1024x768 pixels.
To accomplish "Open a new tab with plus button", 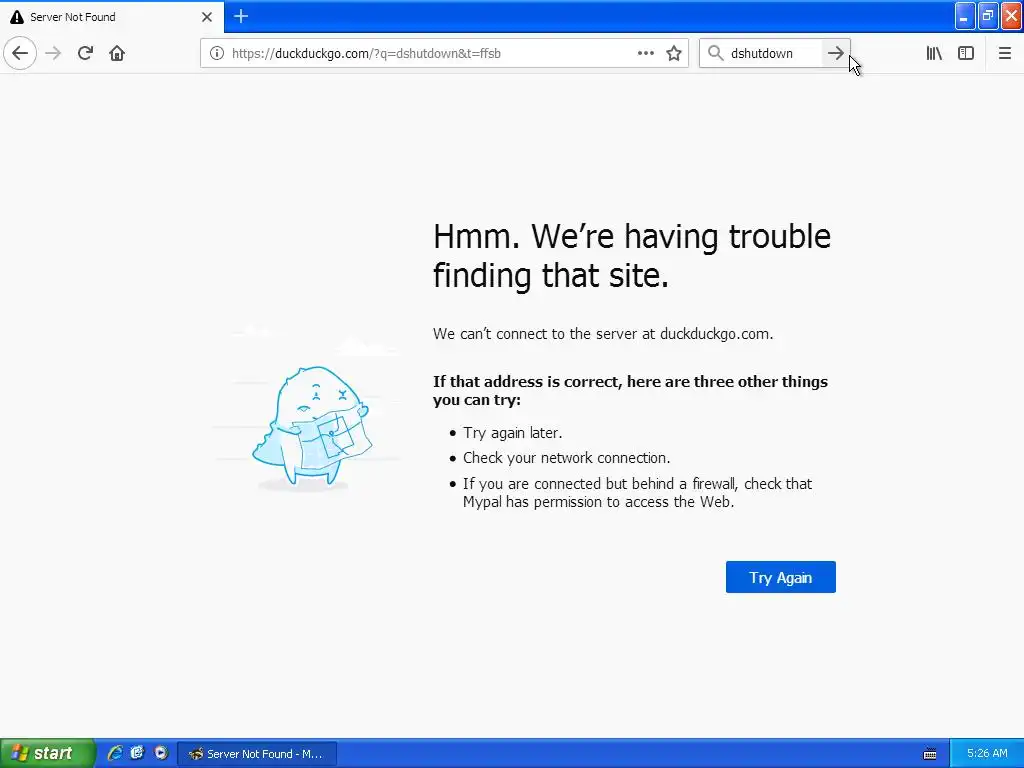I will [241, 16].
